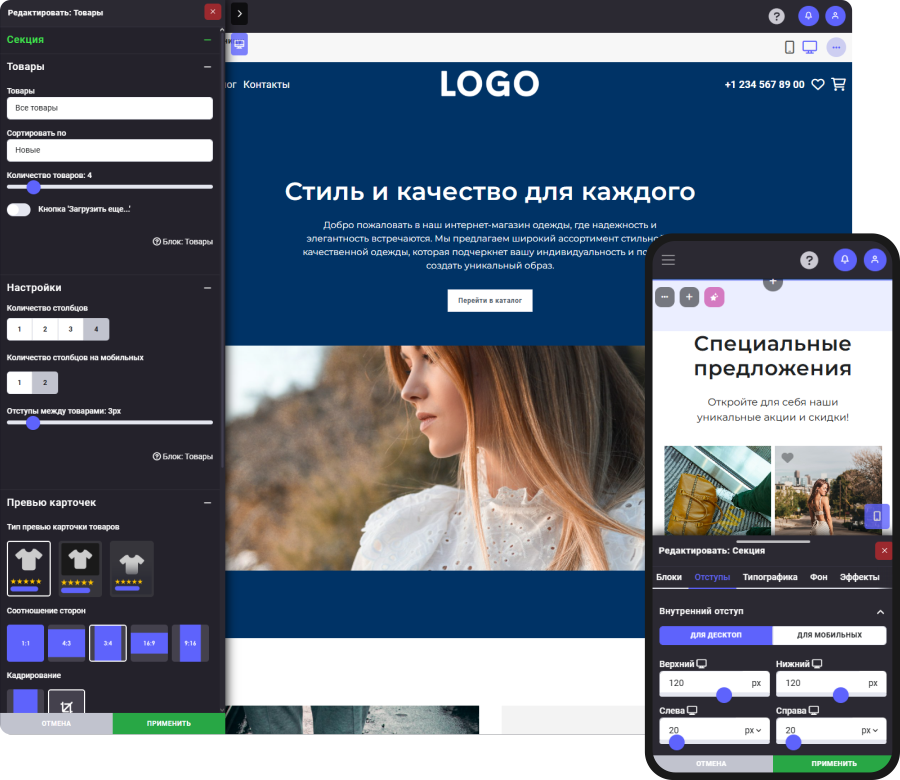Click the pink magic-wand icon in mobile preview

(715, 297)
